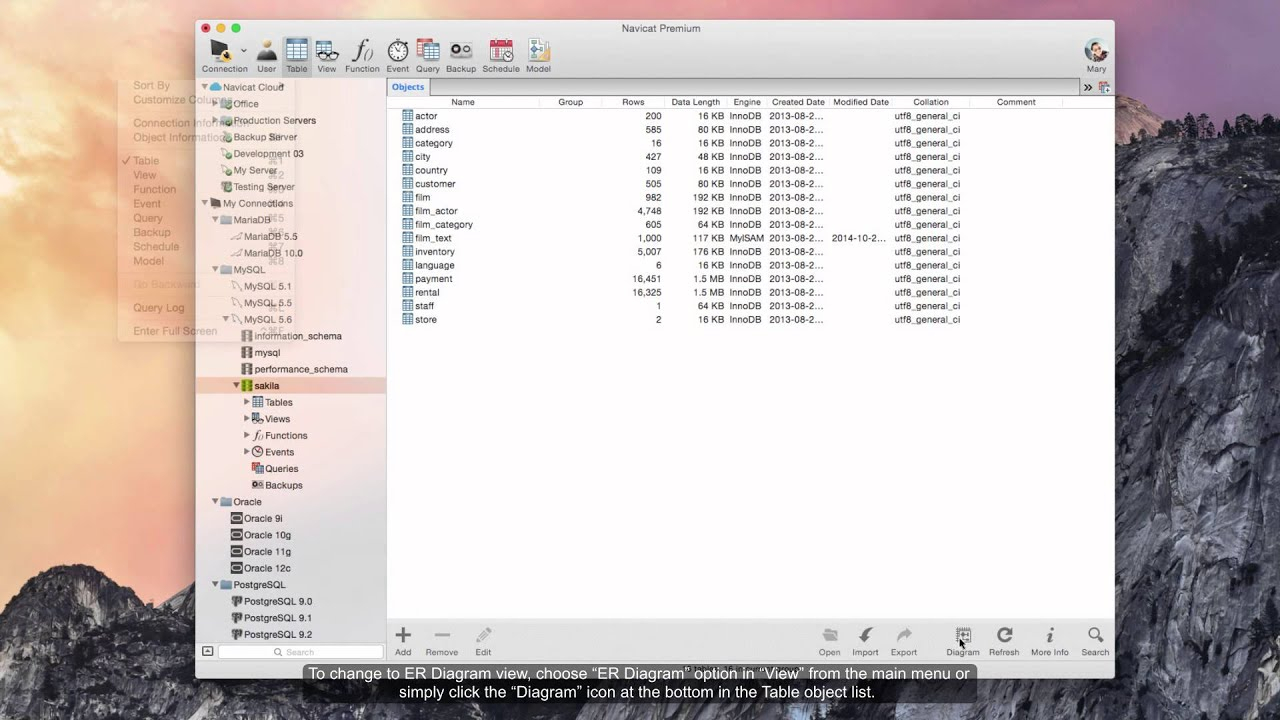Select the Oracle 11g connection
The width and height of the screenshot is (1280, 720).
pos(261,552)
